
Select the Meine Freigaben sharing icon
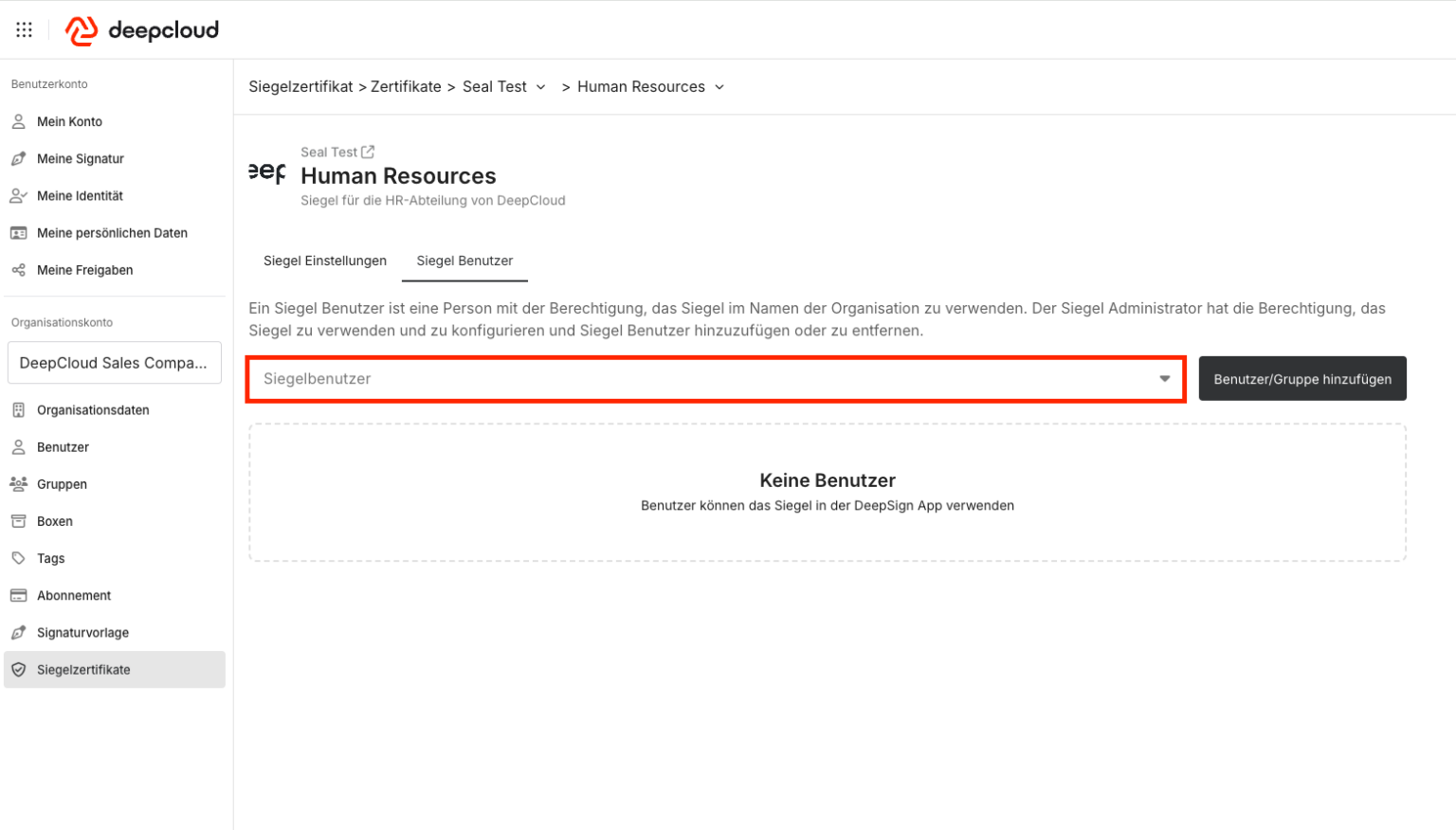[17, 270]
